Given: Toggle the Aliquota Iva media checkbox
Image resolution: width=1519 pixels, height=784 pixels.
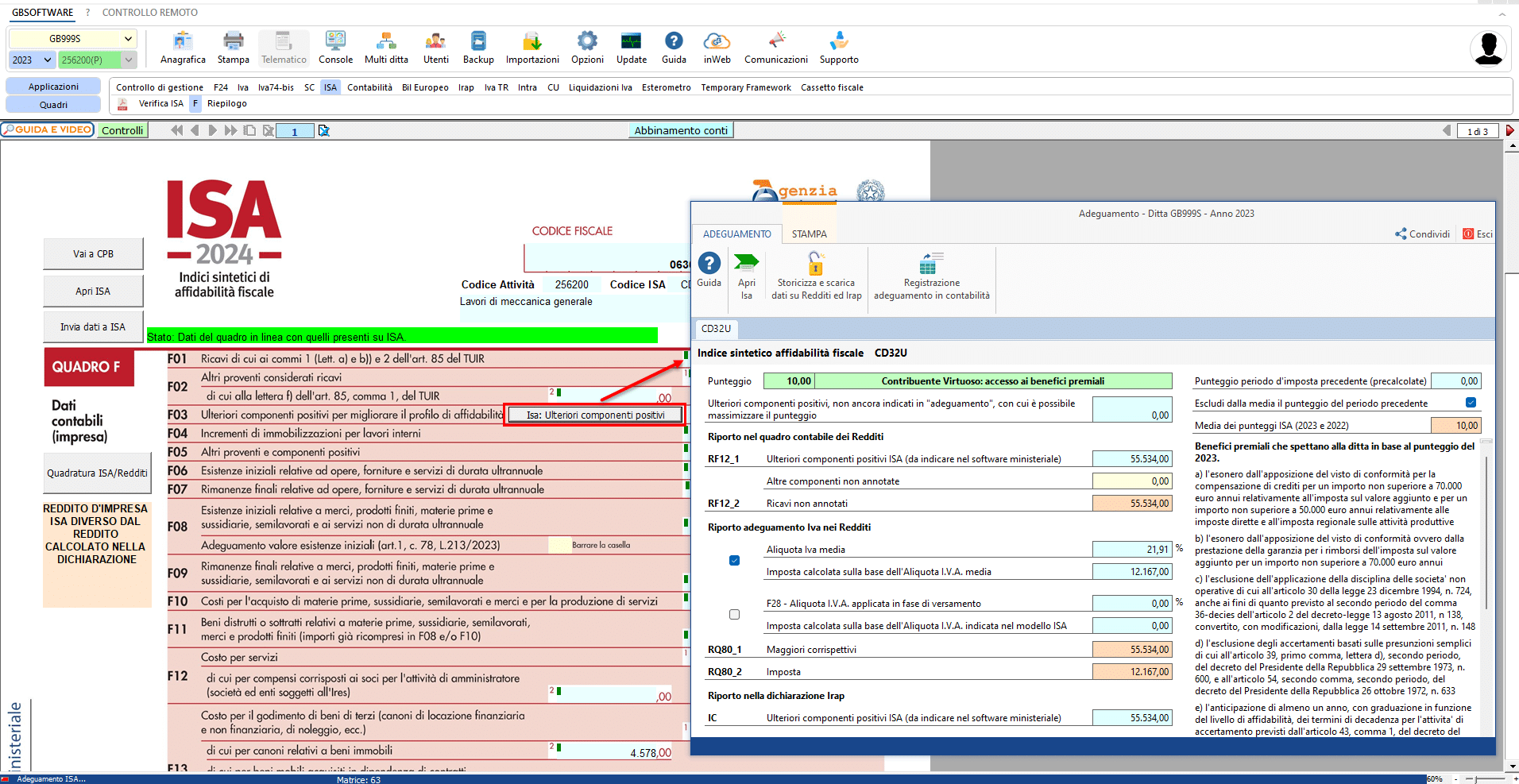Looking at the screenshot, I should 734,560.
